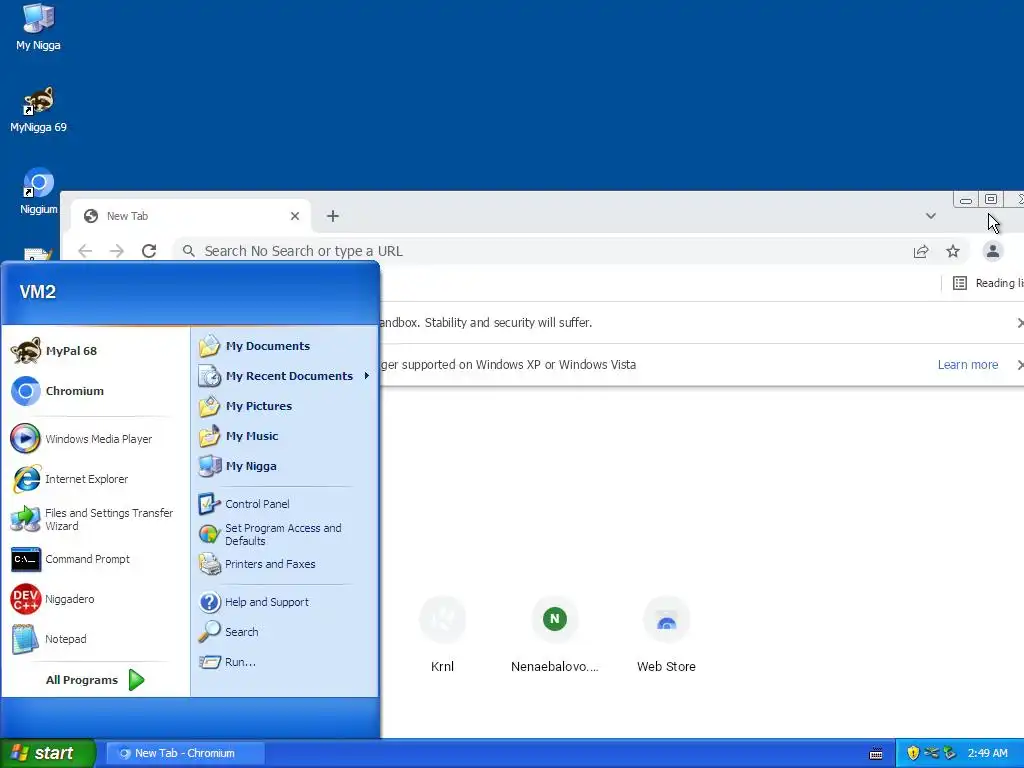Open the Krnl shortcut tile
This screenshot has height=768, width=1024.
point(442,635)
